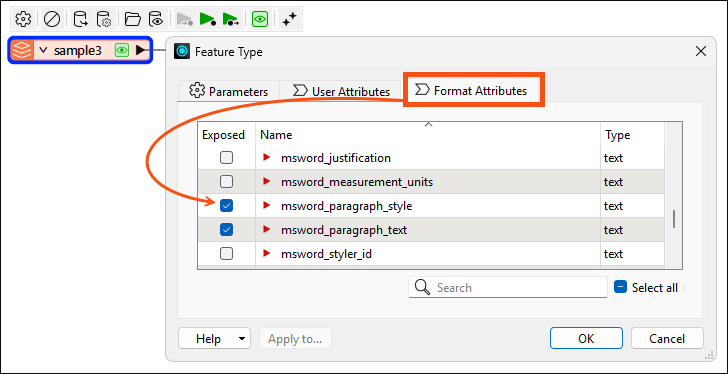
Task: Click the database-with-gear settings icon
Action: point(103,19)
